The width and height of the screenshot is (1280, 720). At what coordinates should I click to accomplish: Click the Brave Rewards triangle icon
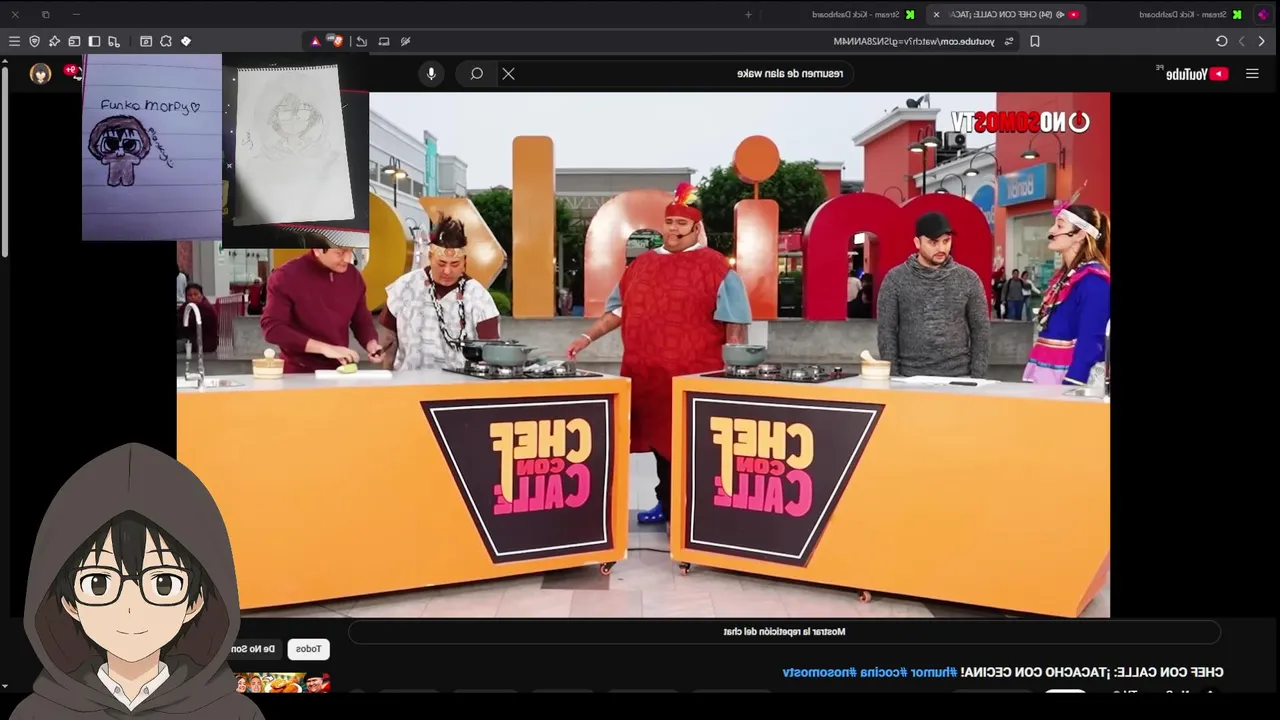(315, 41)
